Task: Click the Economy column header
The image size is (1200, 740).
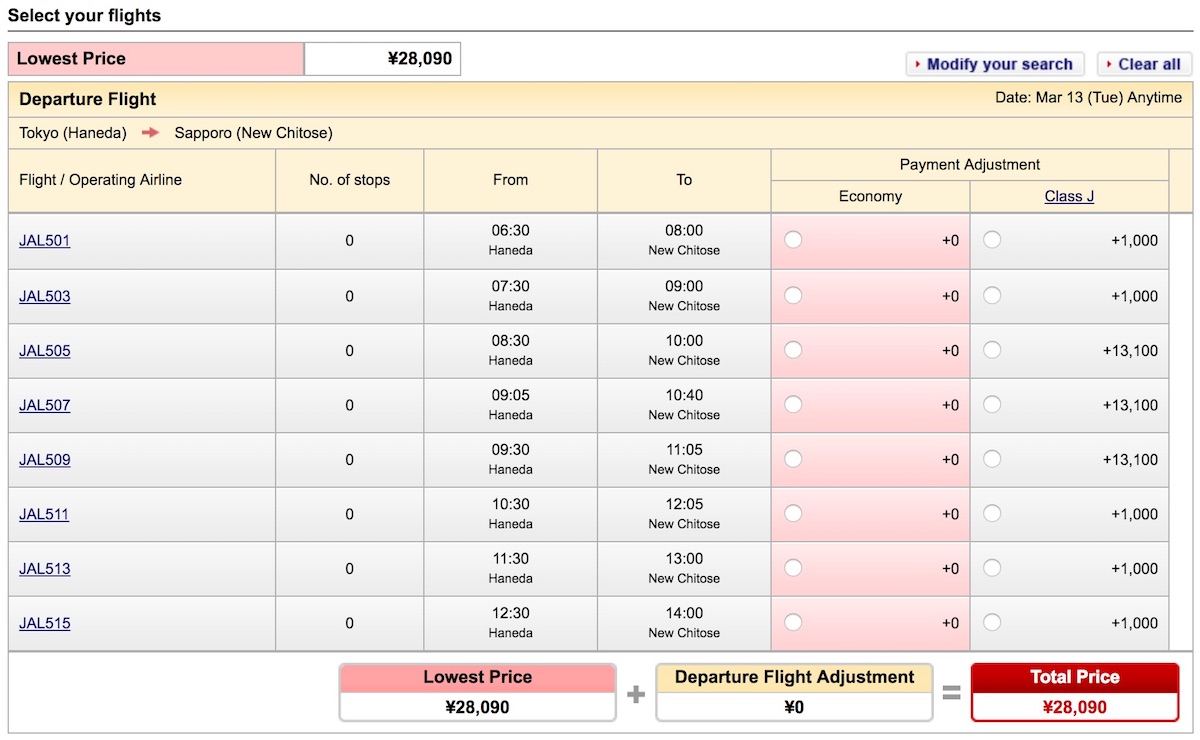Action: [x=870, y=196]
